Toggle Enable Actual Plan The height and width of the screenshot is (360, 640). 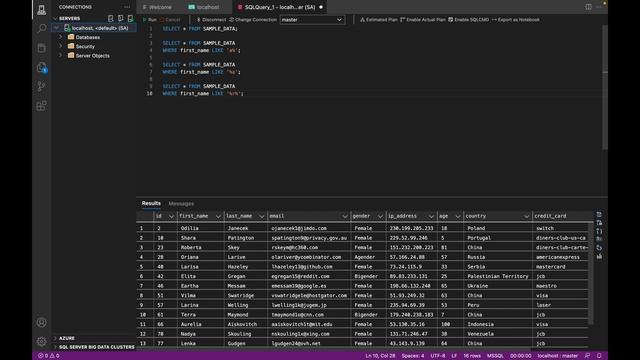(x=423, y=20)
